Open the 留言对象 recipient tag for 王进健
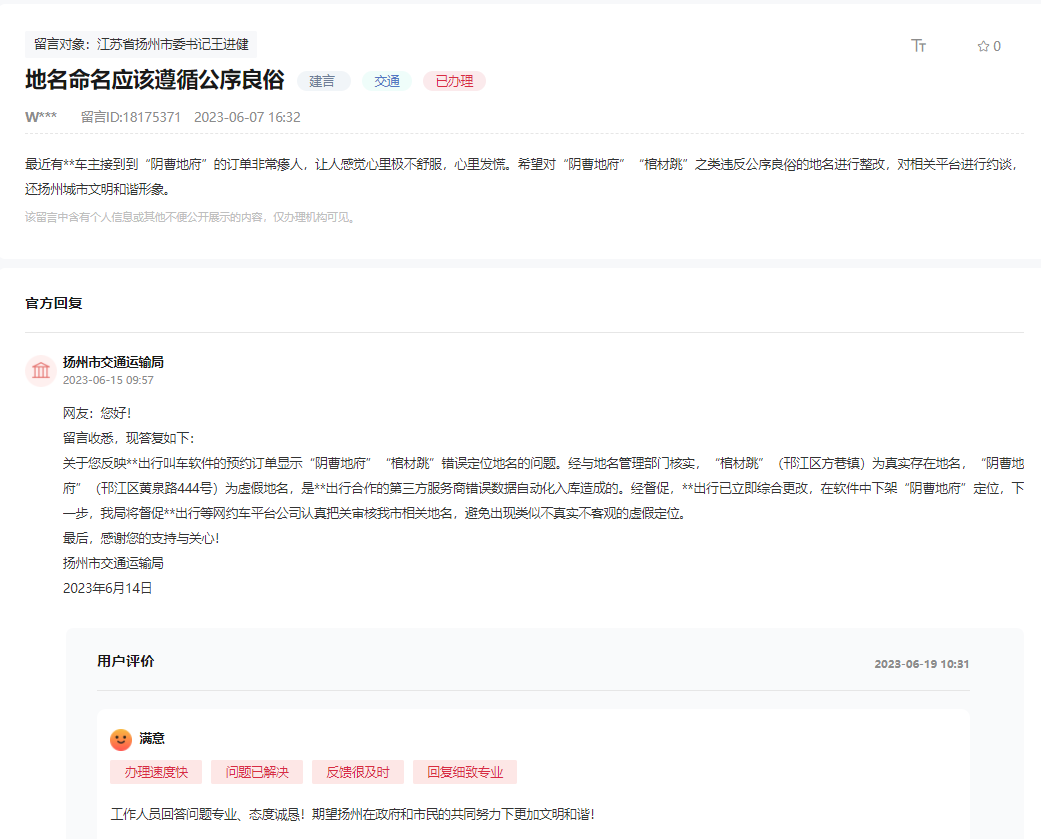 point(140,44)
